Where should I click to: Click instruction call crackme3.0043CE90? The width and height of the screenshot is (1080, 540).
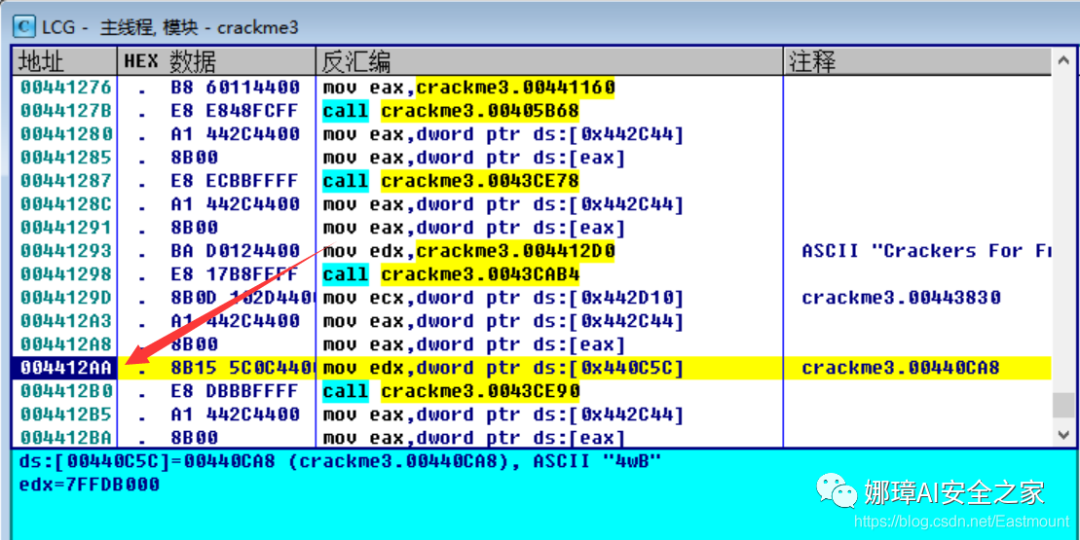451,391
